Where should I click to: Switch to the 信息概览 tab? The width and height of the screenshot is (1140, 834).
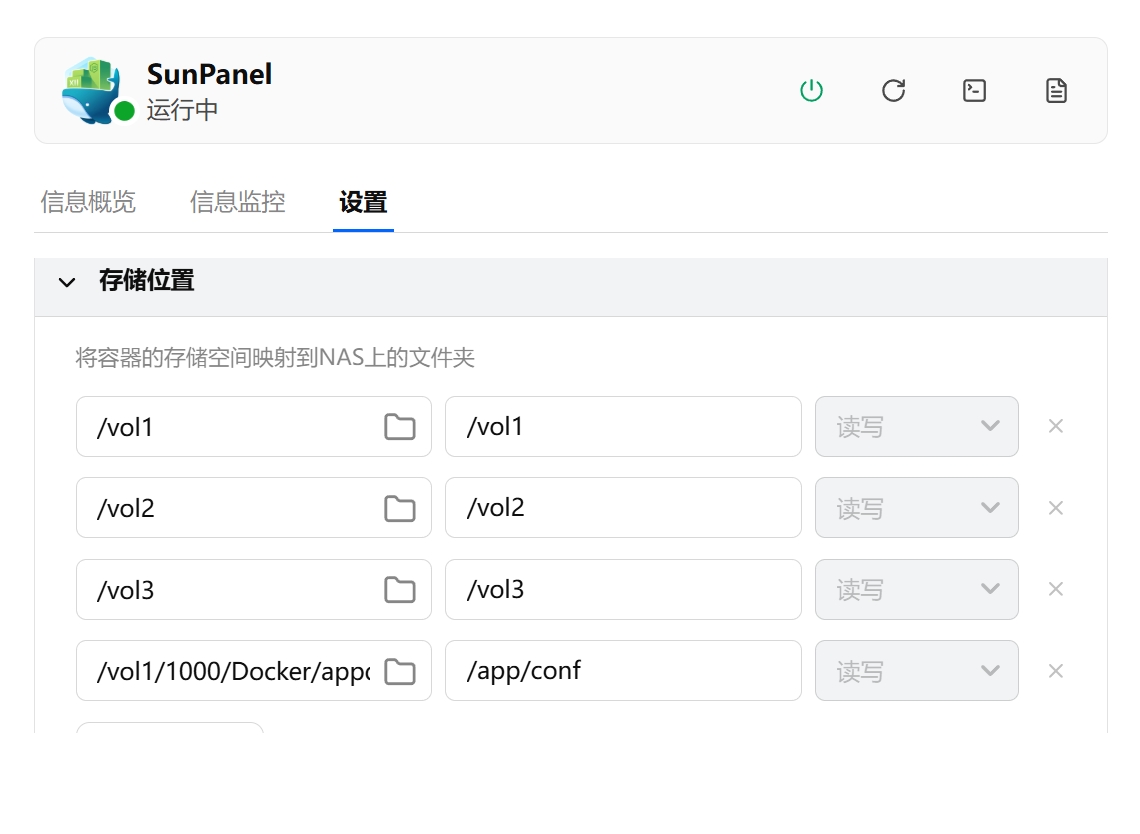point(88,202)
